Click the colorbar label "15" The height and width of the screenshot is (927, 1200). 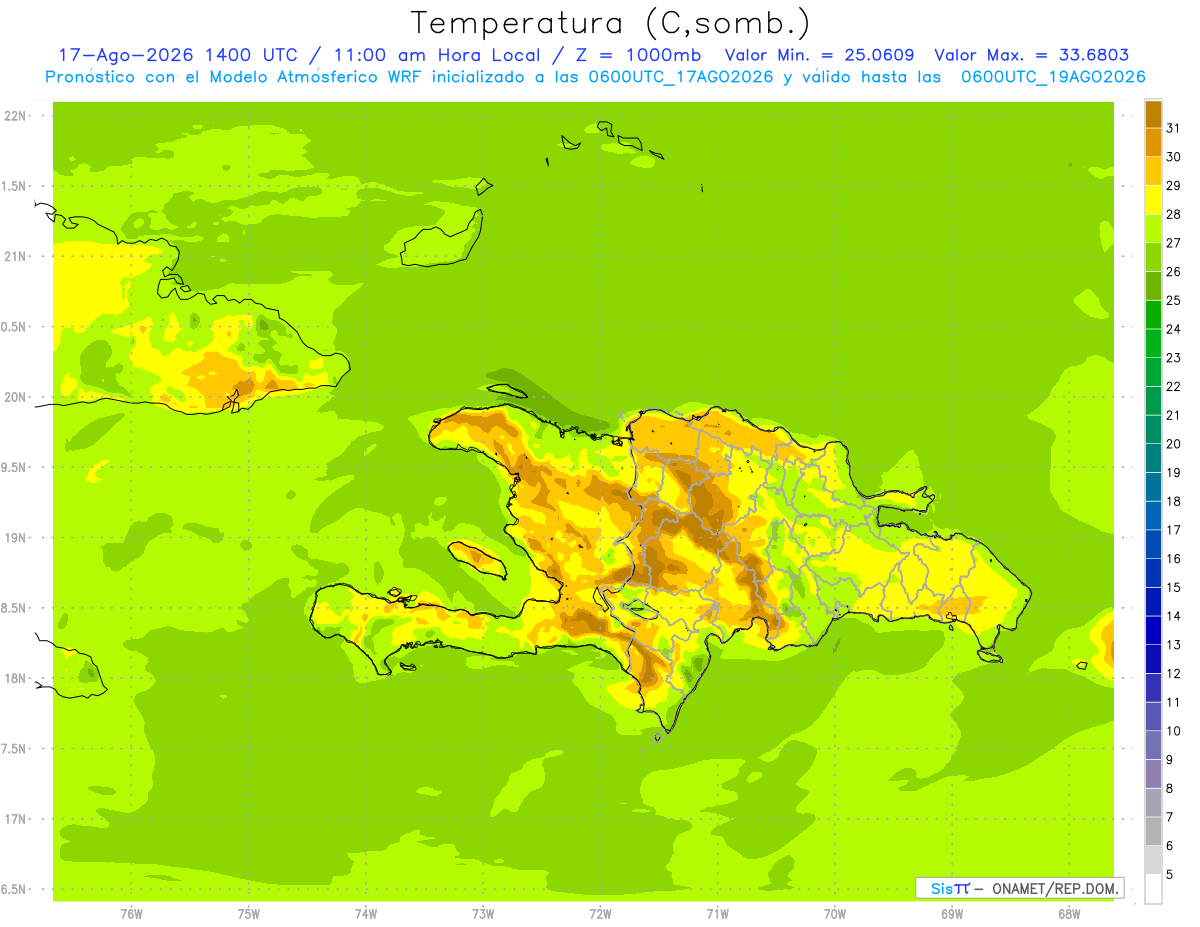1173,587
